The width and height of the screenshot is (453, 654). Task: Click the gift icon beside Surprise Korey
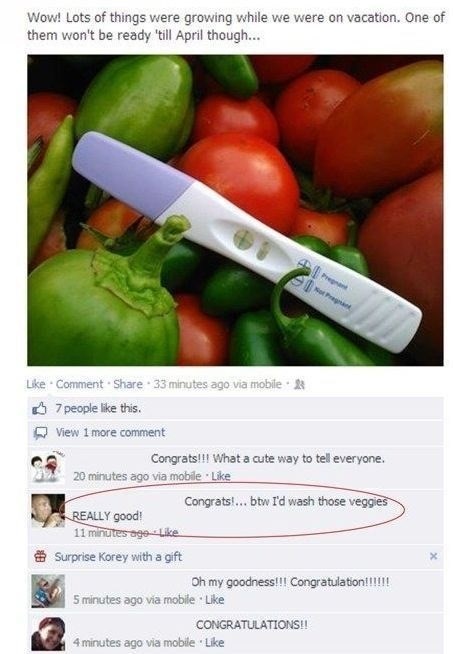40,556
